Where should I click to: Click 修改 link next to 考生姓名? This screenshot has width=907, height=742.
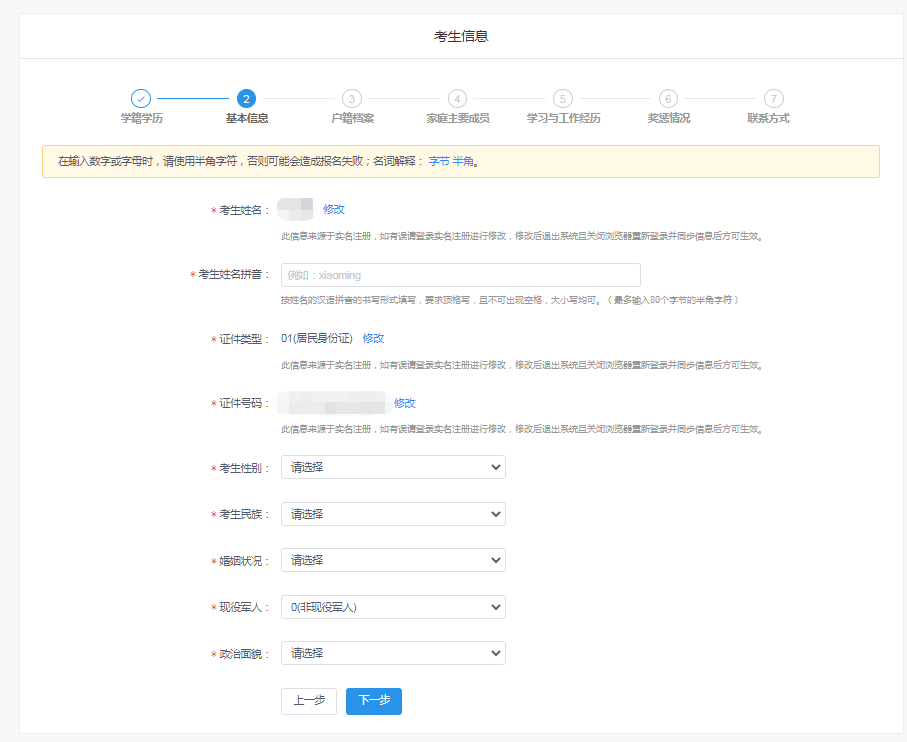334,209
